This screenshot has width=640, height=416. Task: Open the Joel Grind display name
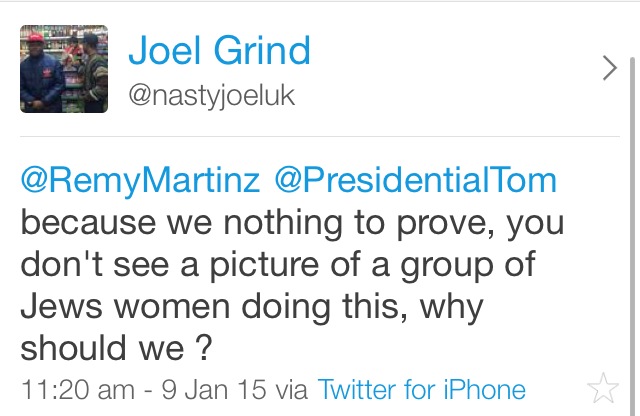219,50
